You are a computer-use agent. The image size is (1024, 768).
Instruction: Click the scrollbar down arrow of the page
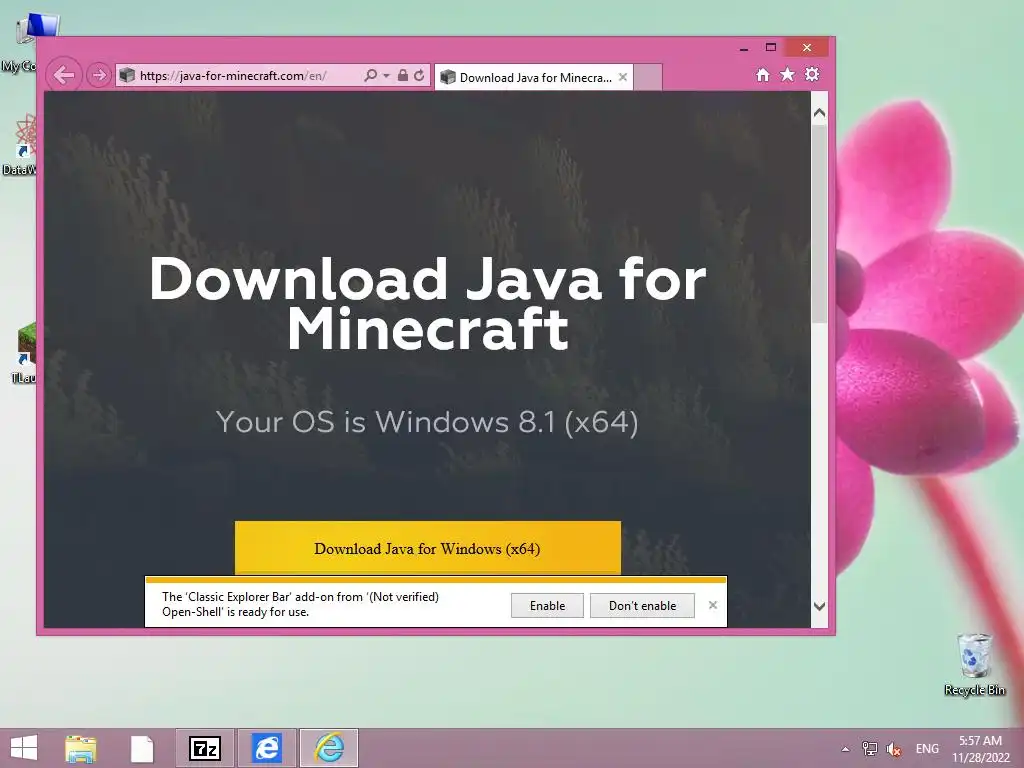coord(820,606)
